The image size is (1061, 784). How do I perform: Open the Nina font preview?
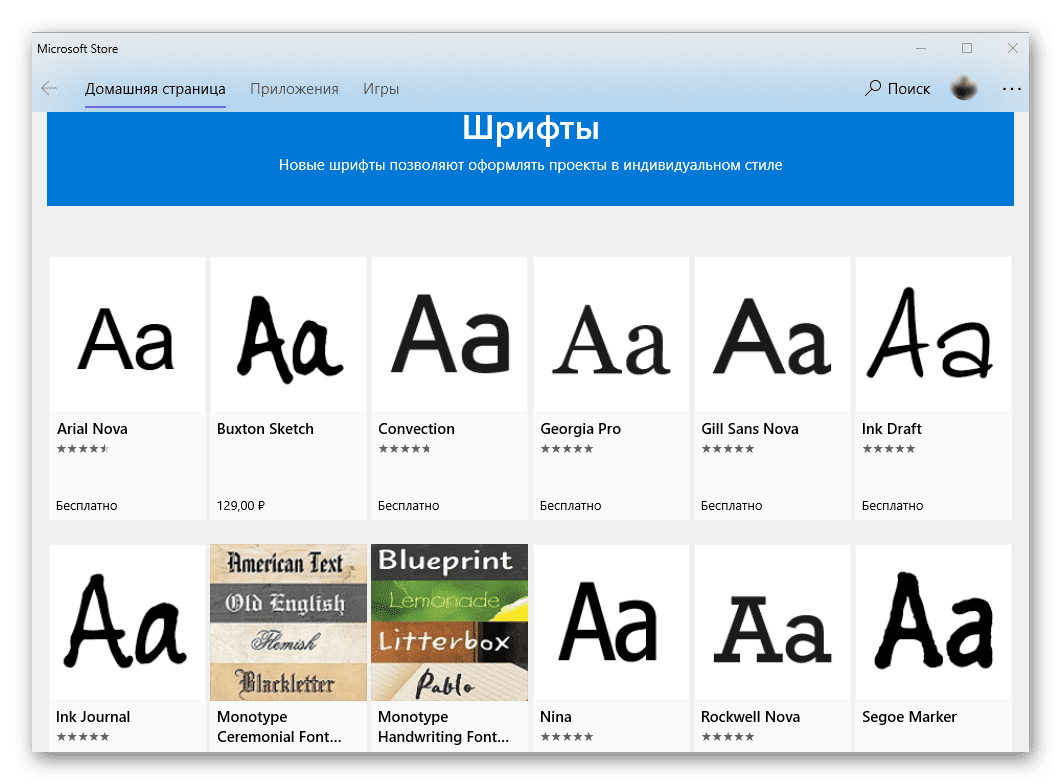tap(611, 622)
